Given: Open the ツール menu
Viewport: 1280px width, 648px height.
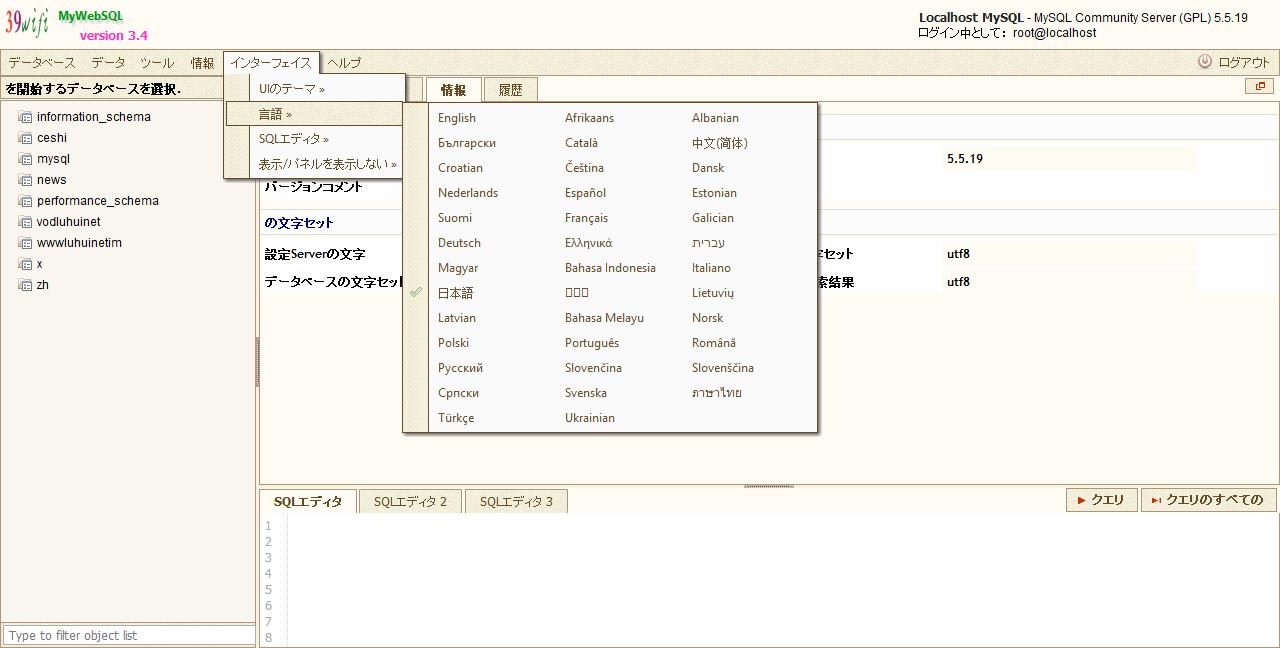Looking at the screenshot, I should tap(157, 62).
